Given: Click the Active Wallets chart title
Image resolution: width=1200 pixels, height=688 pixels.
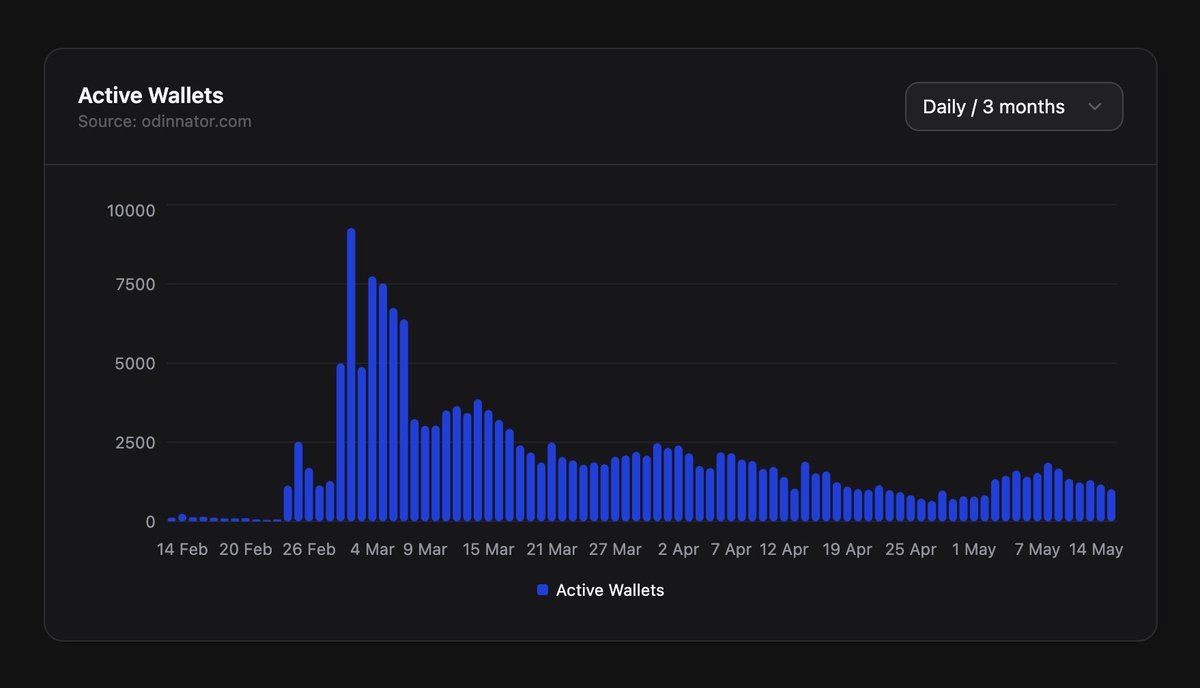Looking at the screenshot, I should [x=151, y=96].
